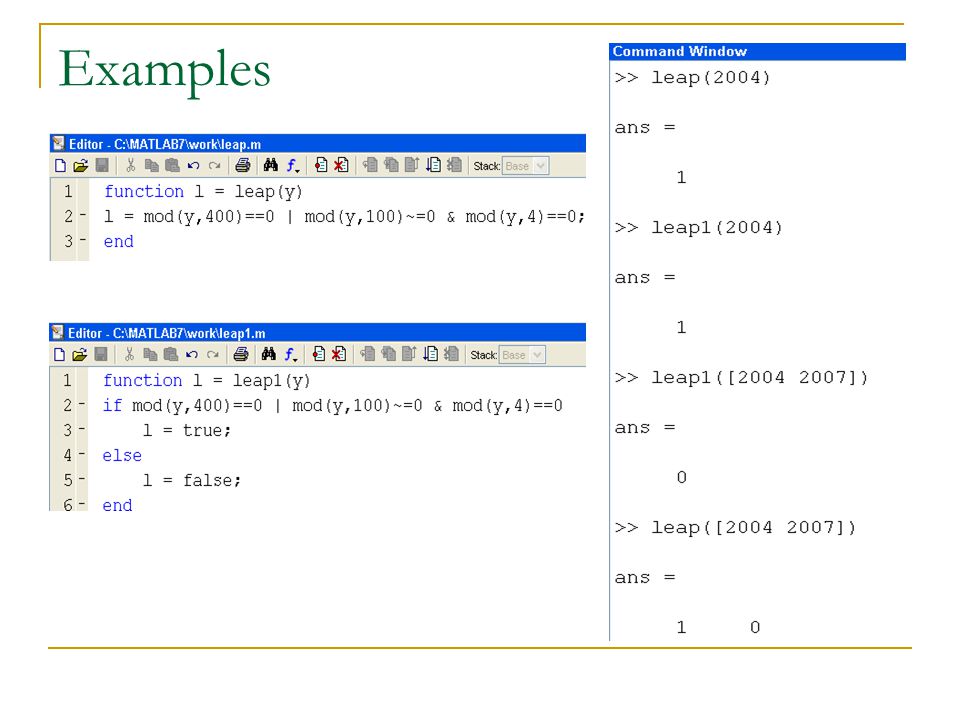Click Open file icon in leap1.m editor
The height and width of the screenshot is (720, 960).
click(80, 354)
